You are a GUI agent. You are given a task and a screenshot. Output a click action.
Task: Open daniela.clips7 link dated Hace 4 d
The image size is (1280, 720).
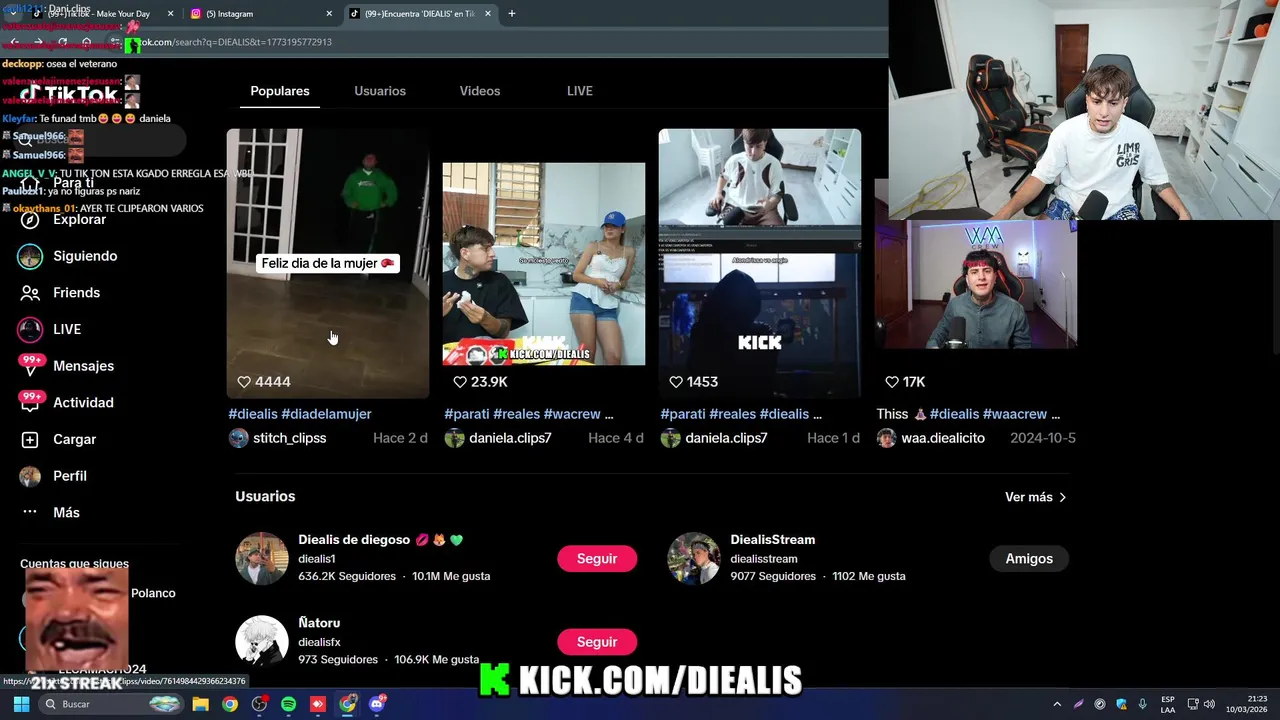click(510, 438)
